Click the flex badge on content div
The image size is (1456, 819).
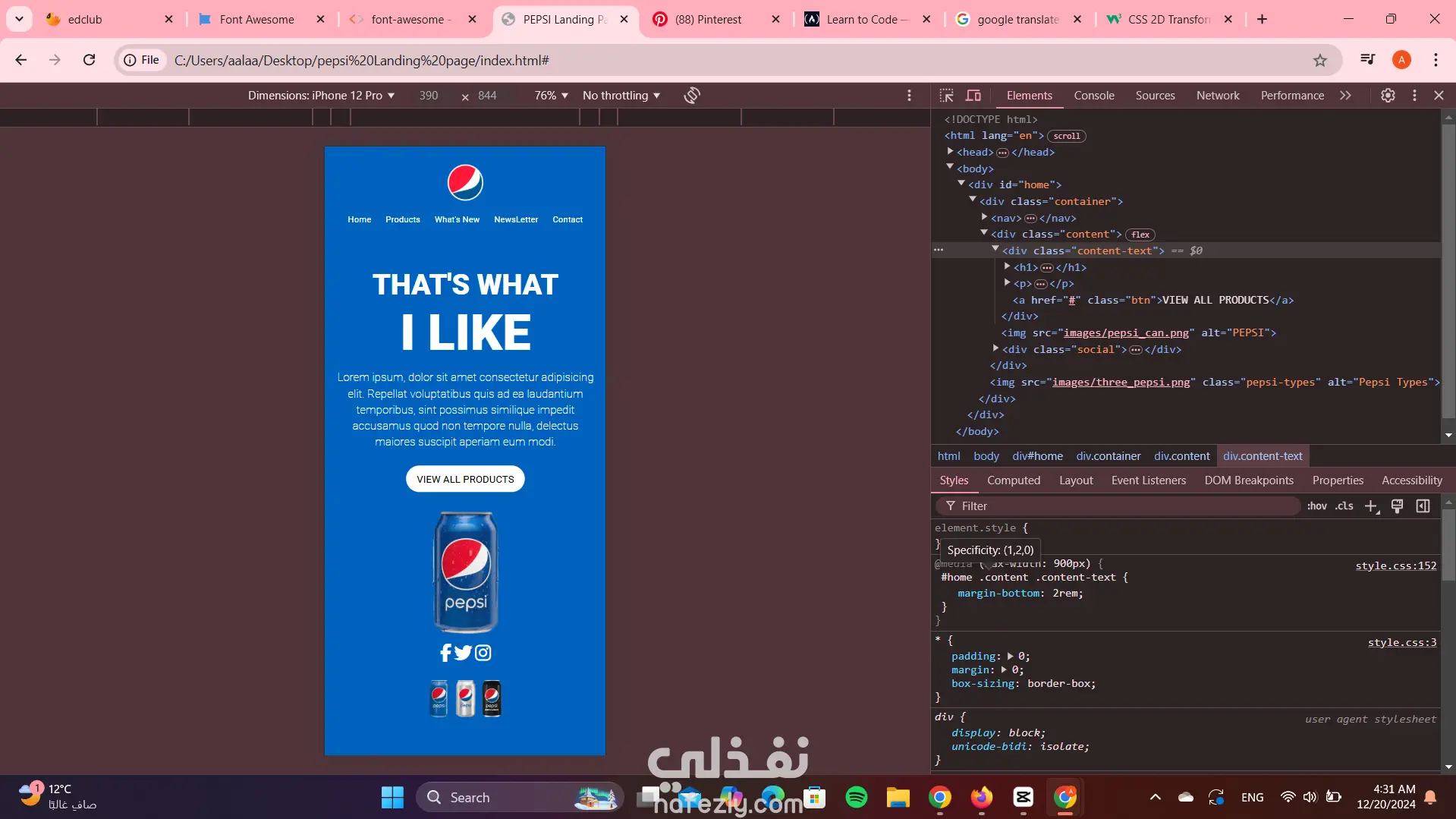(1140, 235)
